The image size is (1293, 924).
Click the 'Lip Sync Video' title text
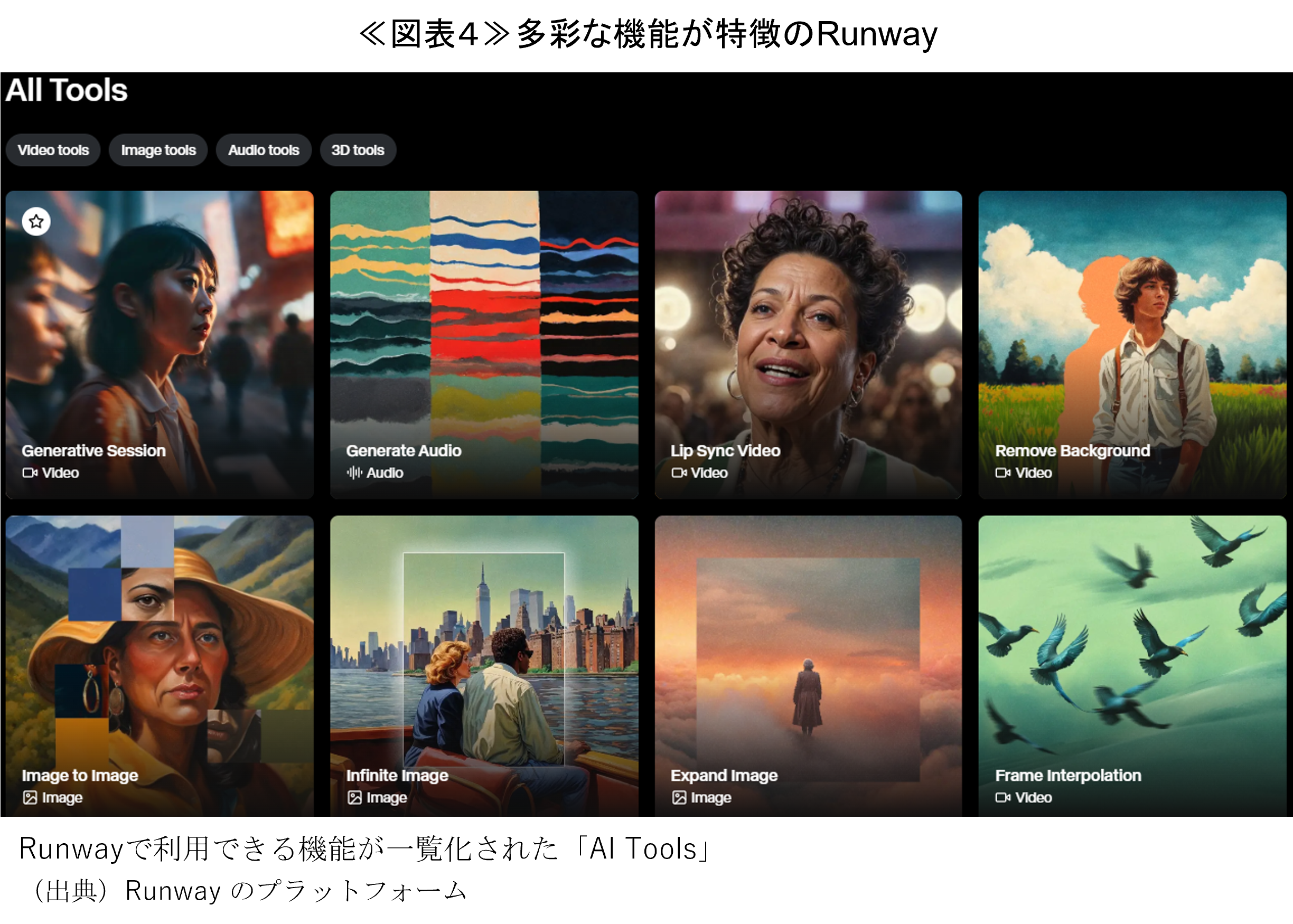pyautogui.click(x=725, y=450)
